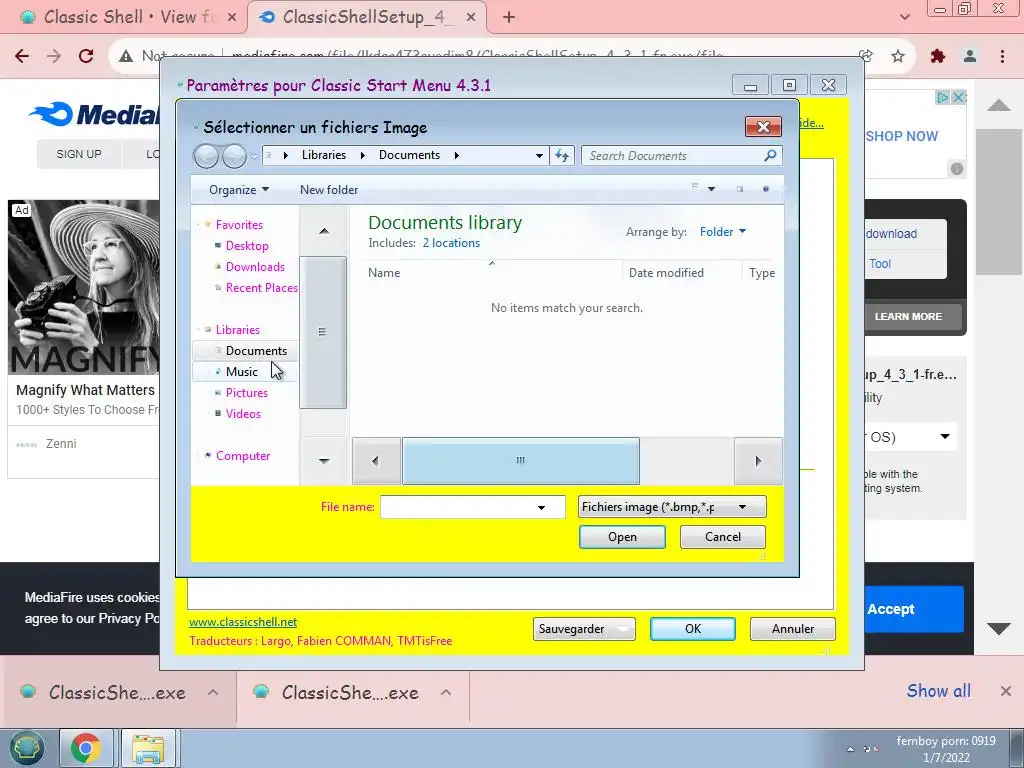Select Videos in the navigation pane

(243, 413)
